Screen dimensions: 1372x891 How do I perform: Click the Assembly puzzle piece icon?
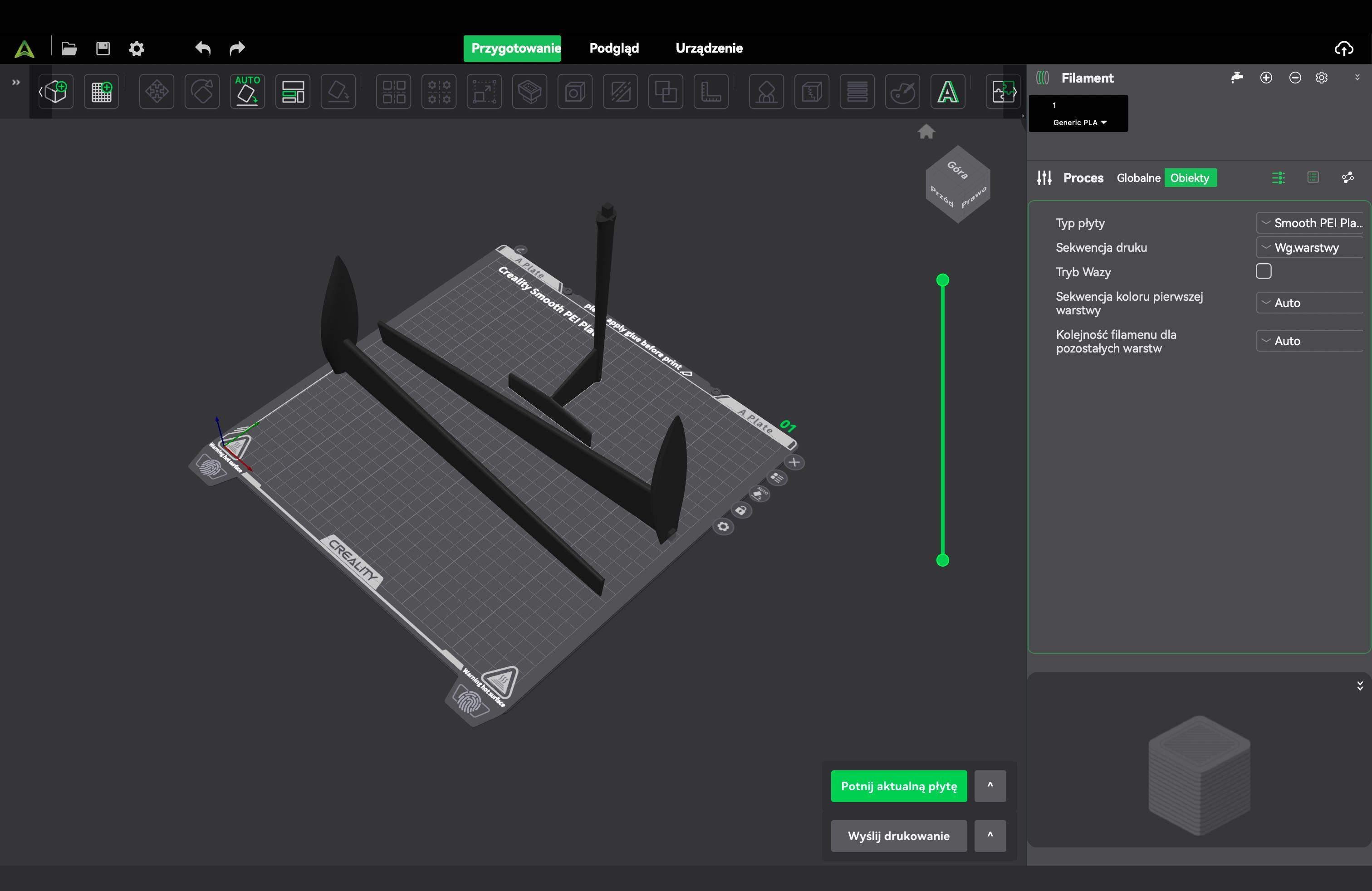[x=1003, y=92]
